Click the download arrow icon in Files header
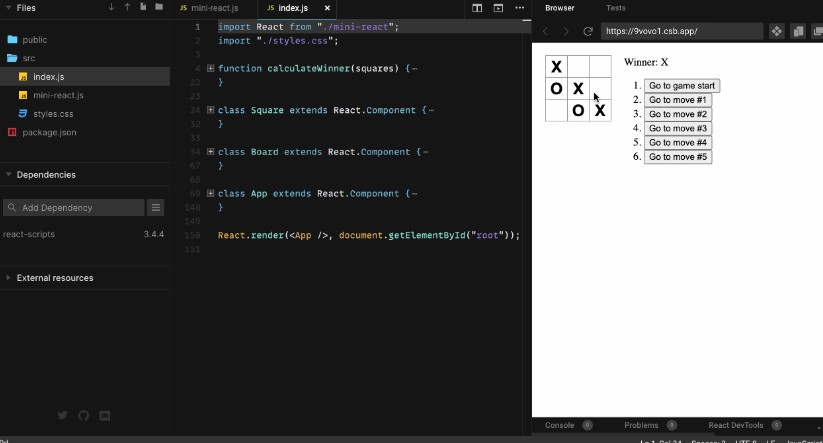823x443 pixels. (111, 7)
